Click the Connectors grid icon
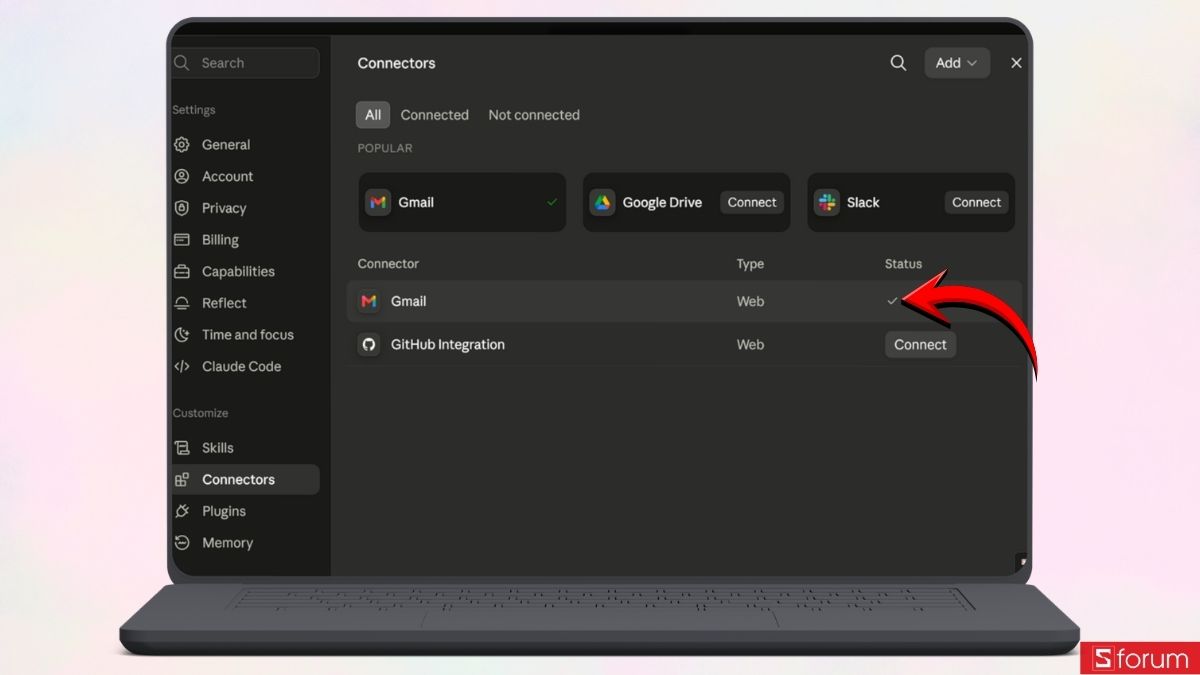This screenshot has height=675, width=1200. pos(182,480)
